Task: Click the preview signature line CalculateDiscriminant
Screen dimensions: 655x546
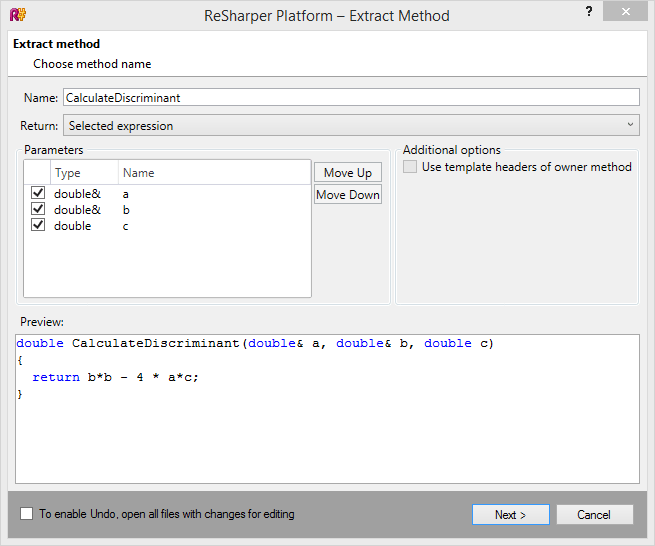Action: click(255, 343)
